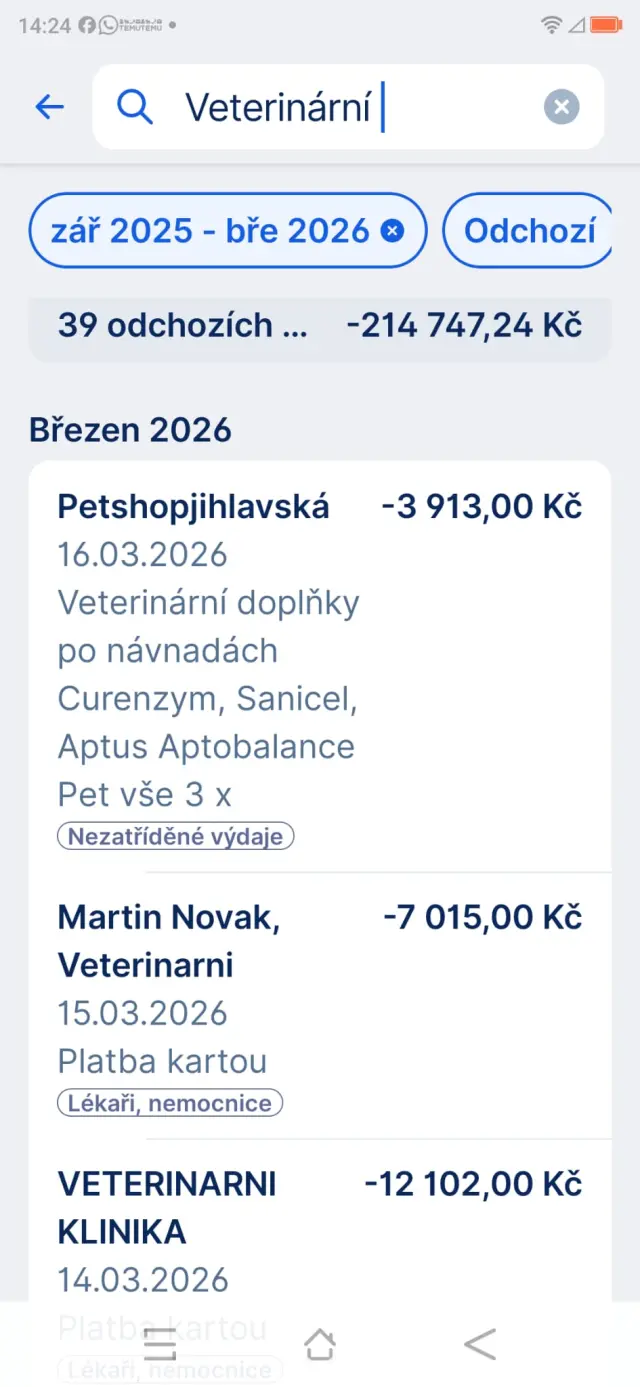This screenshot has height=1387, width=640.
Task: Select the Březen 2026 section header
Action: click(130, 430)
